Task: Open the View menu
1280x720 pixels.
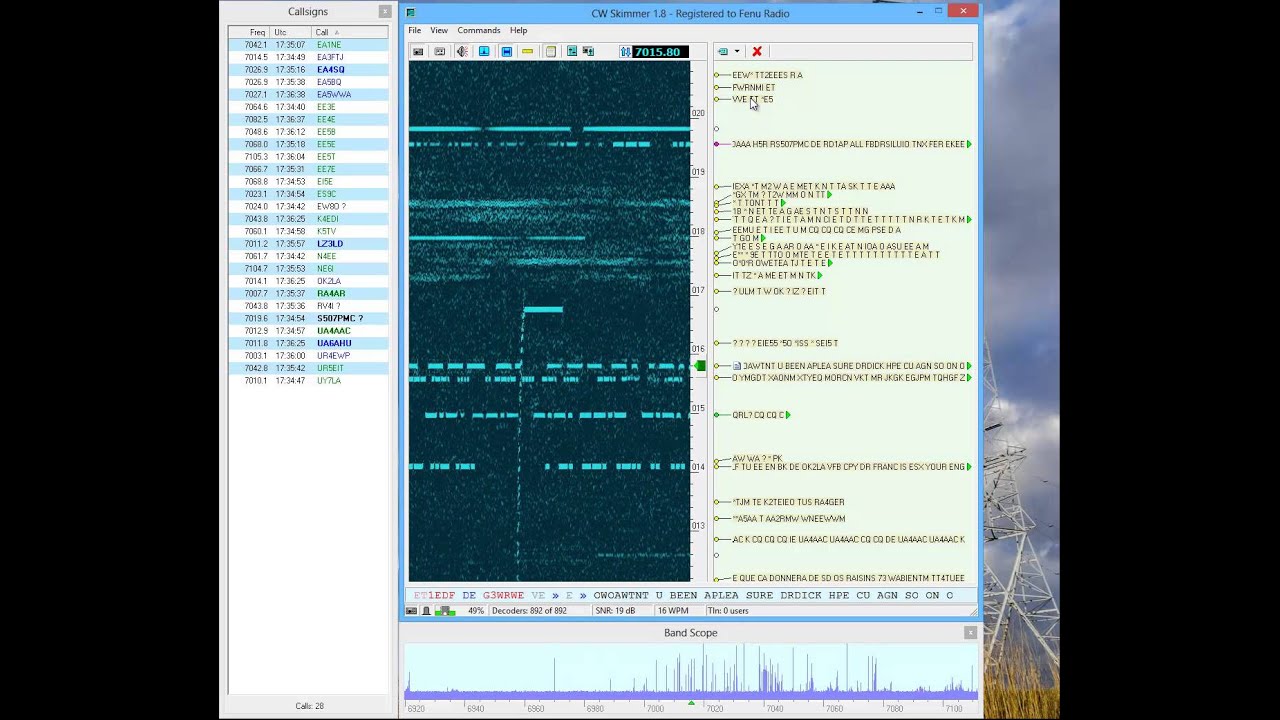Action: pos(439,31)
